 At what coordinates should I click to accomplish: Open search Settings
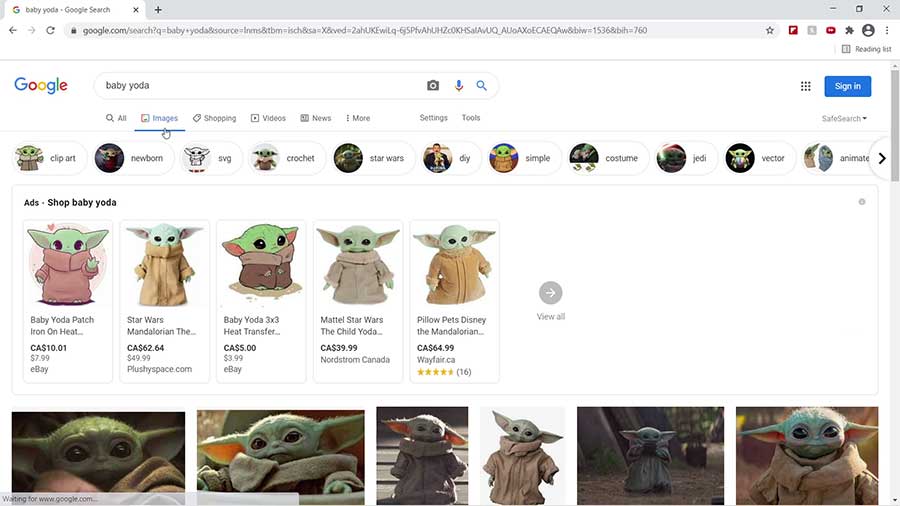pyautogui.click(x=433, y=118)
